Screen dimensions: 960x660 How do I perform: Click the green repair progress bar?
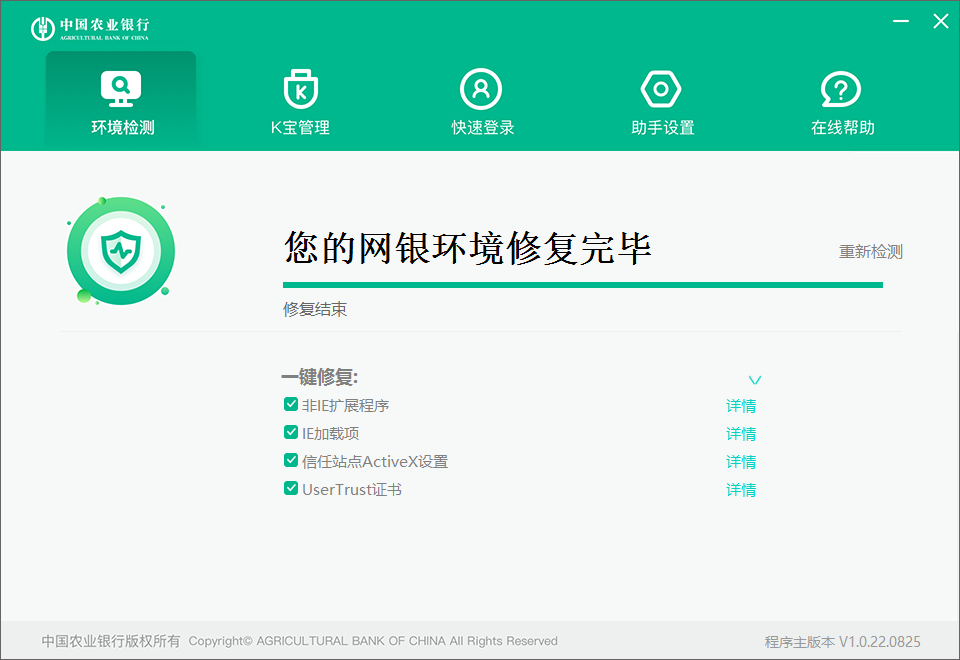(x=582, y=285)
